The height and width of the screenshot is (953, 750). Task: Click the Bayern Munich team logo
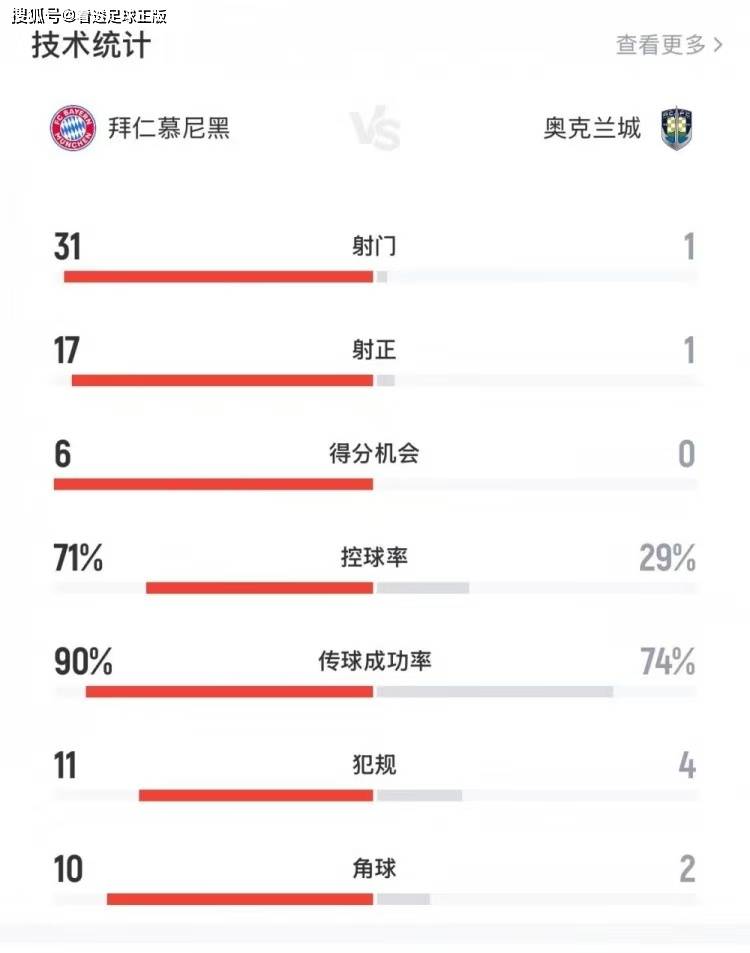(73, 128)
